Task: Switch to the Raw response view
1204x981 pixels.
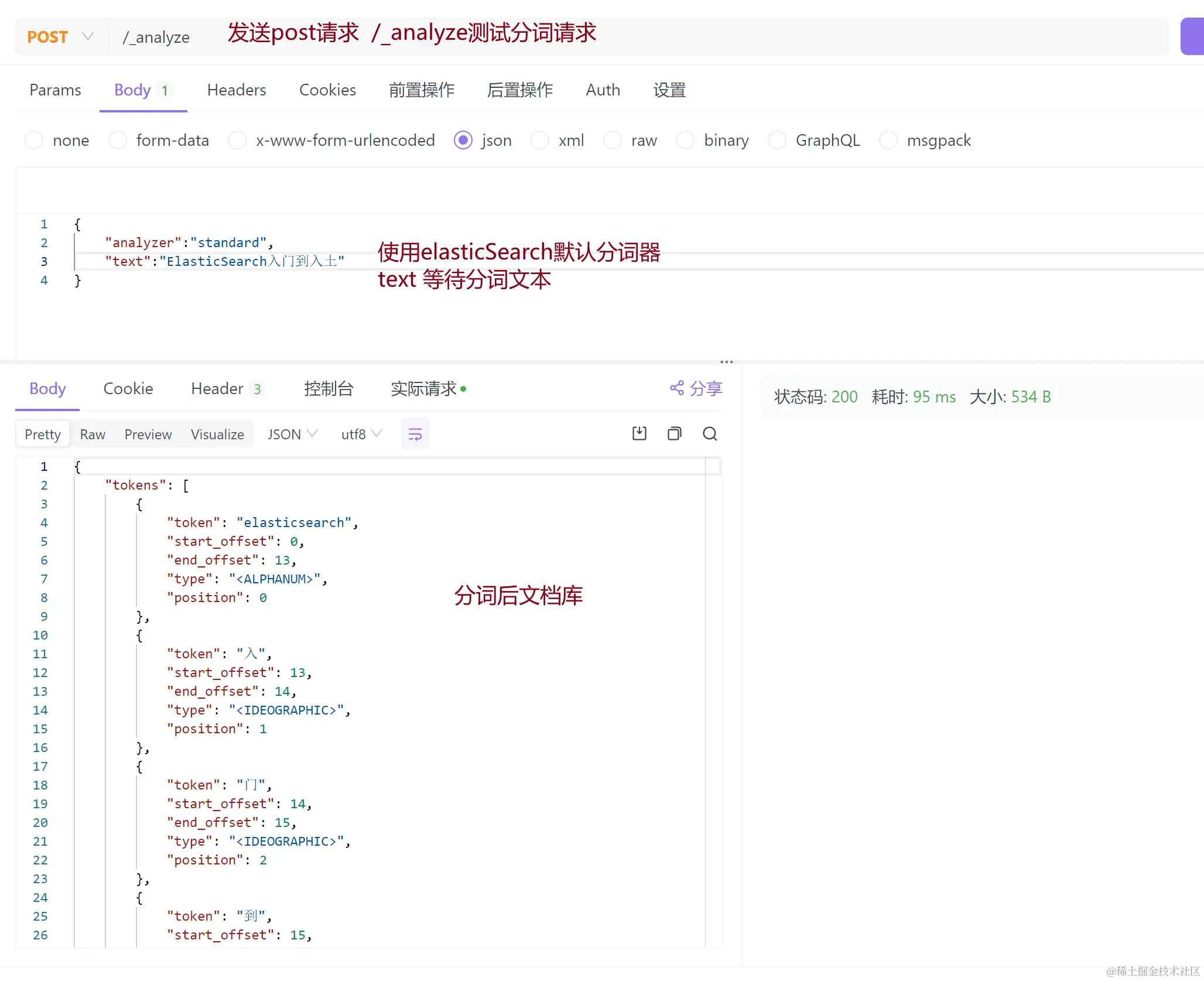Action: (x=93, y=434)
